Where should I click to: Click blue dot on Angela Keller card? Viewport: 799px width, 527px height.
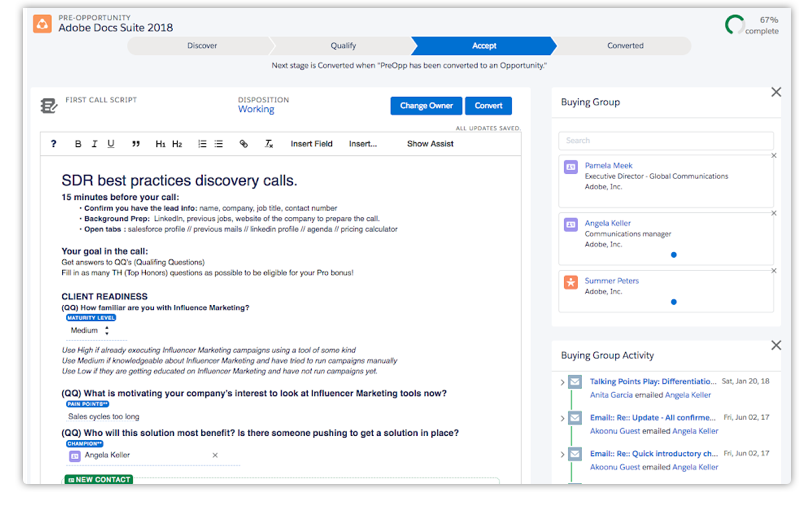[x=674, y=255]
